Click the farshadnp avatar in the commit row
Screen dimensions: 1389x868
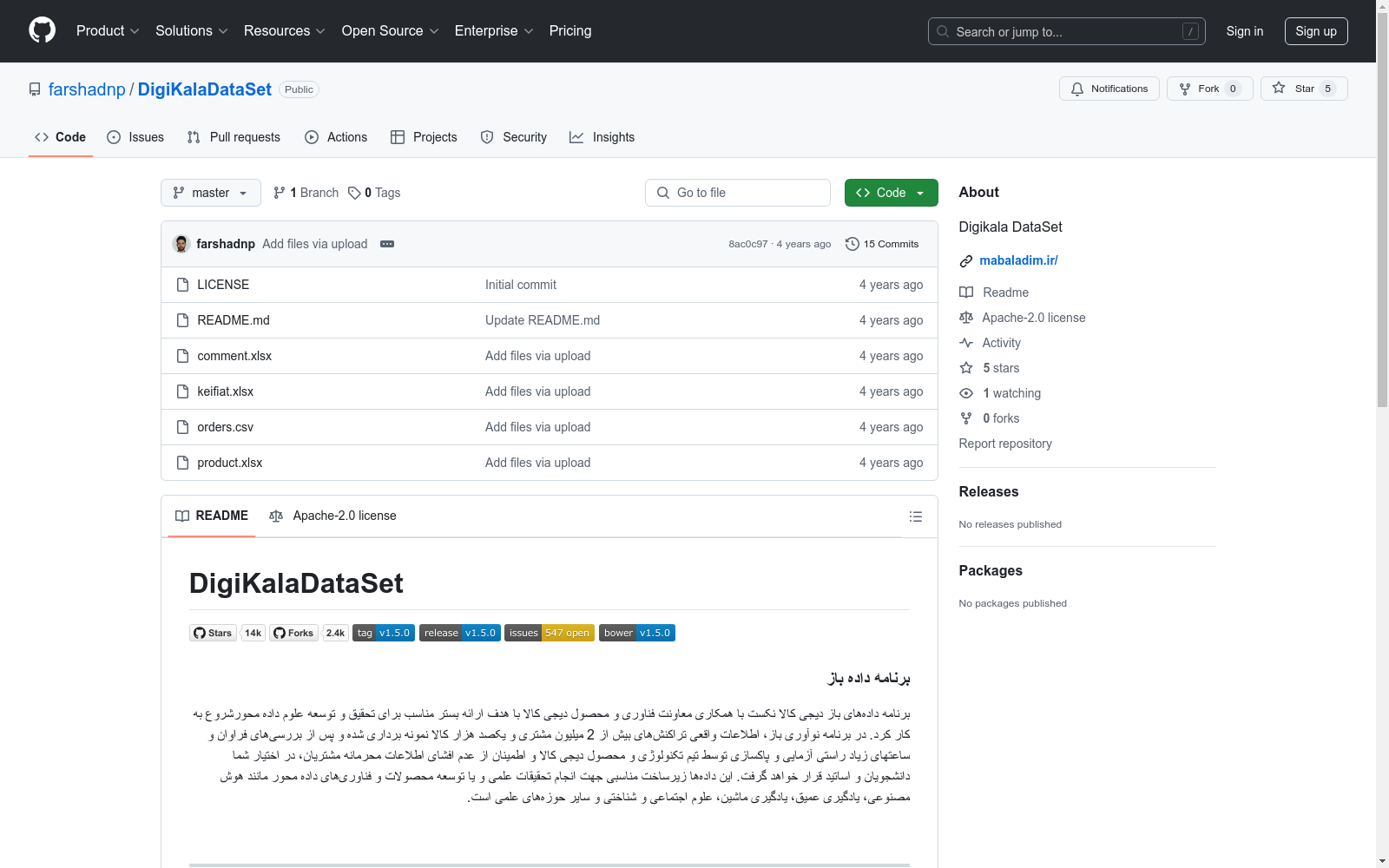tap(181, 244)
